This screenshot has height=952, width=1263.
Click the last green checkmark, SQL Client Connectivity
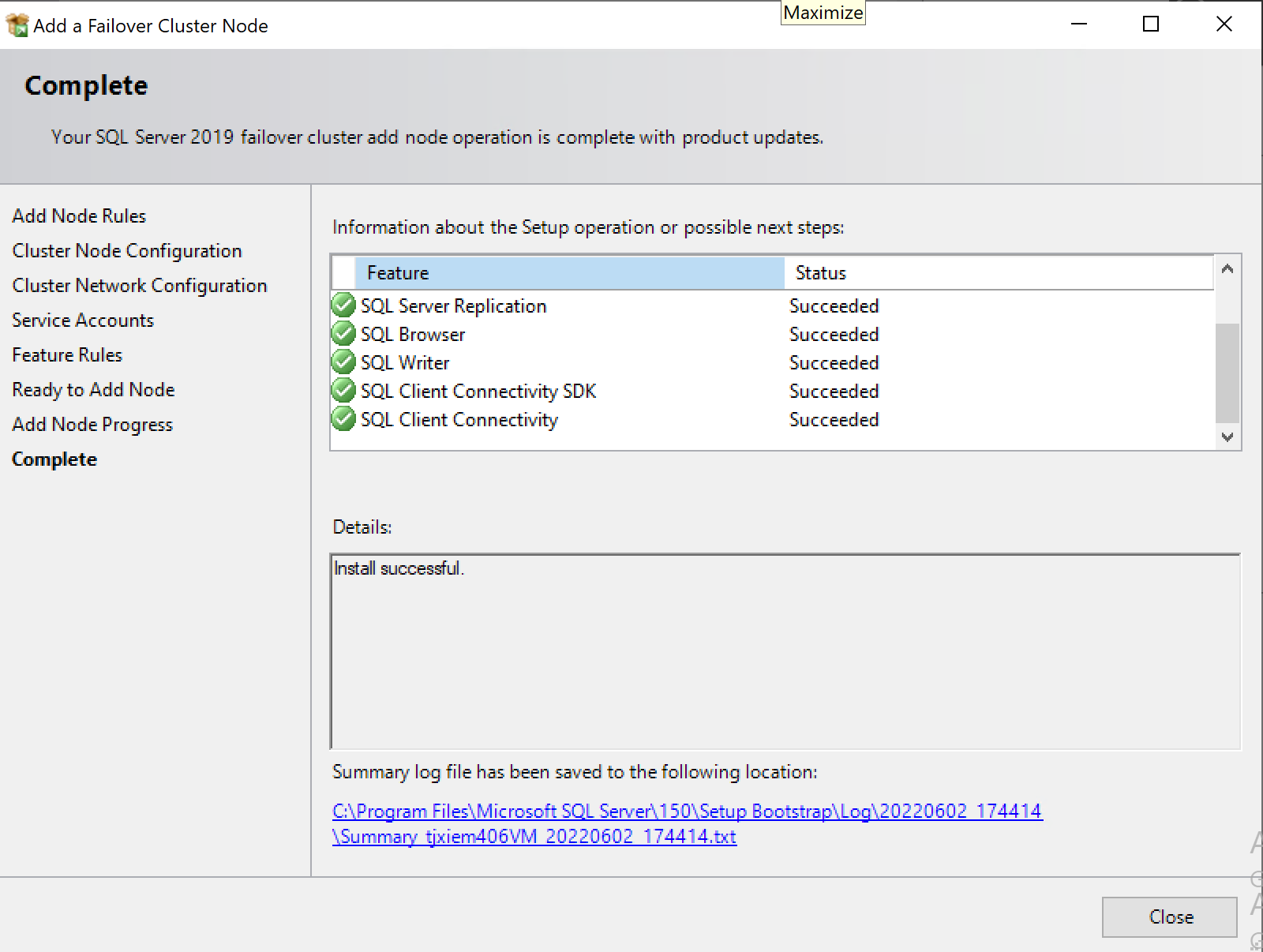pyautogui.click(x=343, y=419)
